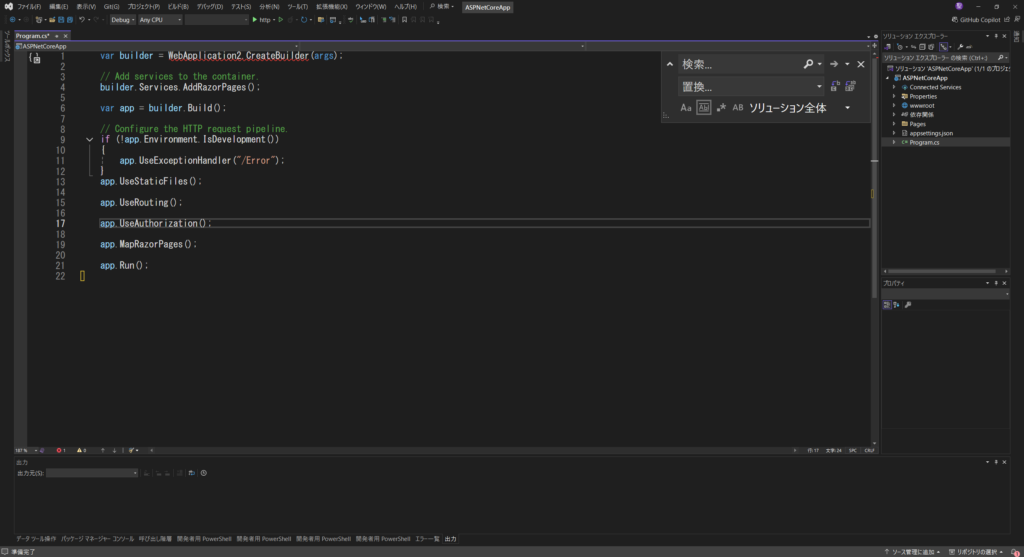Click navigate to previous issue up arrow
The image size is (1024, 557).
(103, 450)
